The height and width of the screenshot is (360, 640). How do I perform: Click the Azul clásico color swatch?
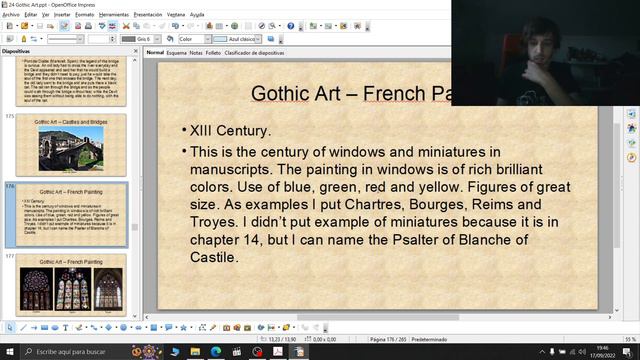point(220,39)
